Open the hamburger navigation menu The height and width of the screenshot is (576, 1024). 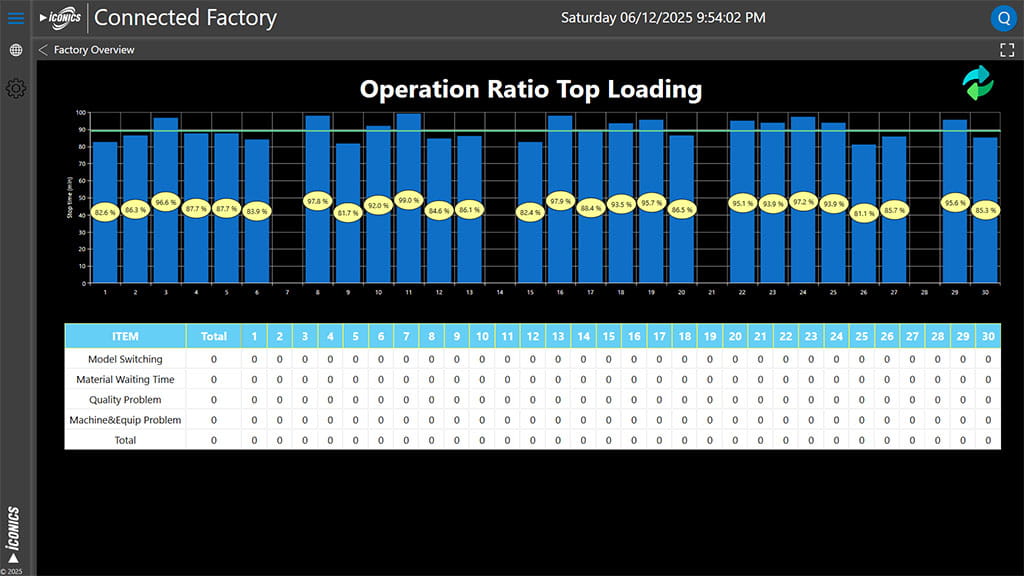[x=15, y=18]
